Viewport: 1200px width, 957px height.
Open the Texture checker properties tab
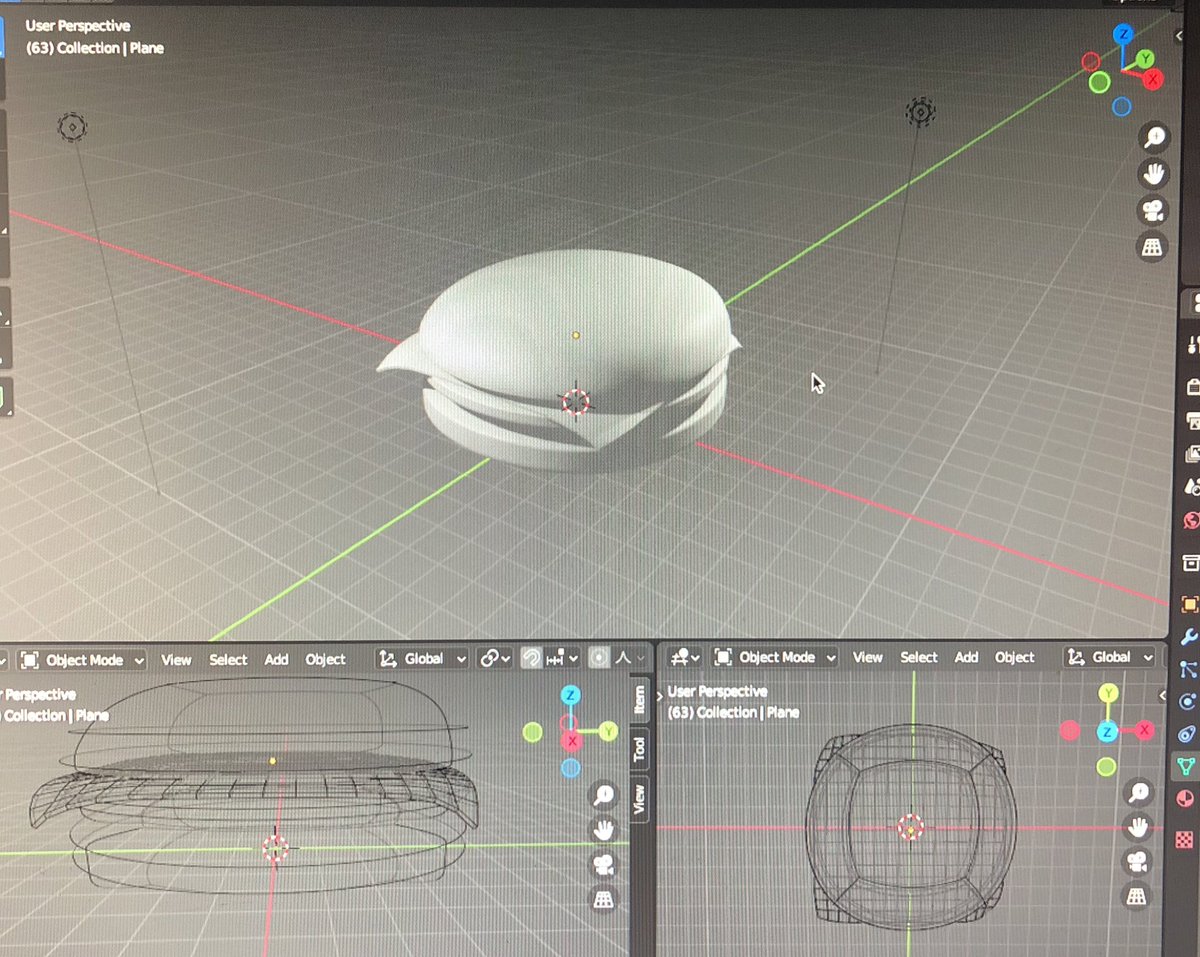pyautogui.click(x=1185, y=839)
